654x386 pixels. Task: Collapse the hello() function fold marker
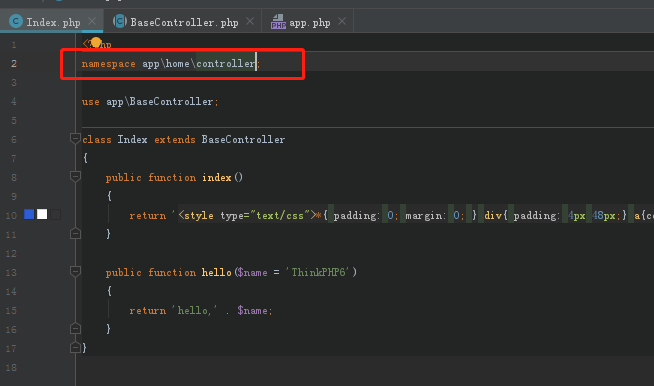75,272
